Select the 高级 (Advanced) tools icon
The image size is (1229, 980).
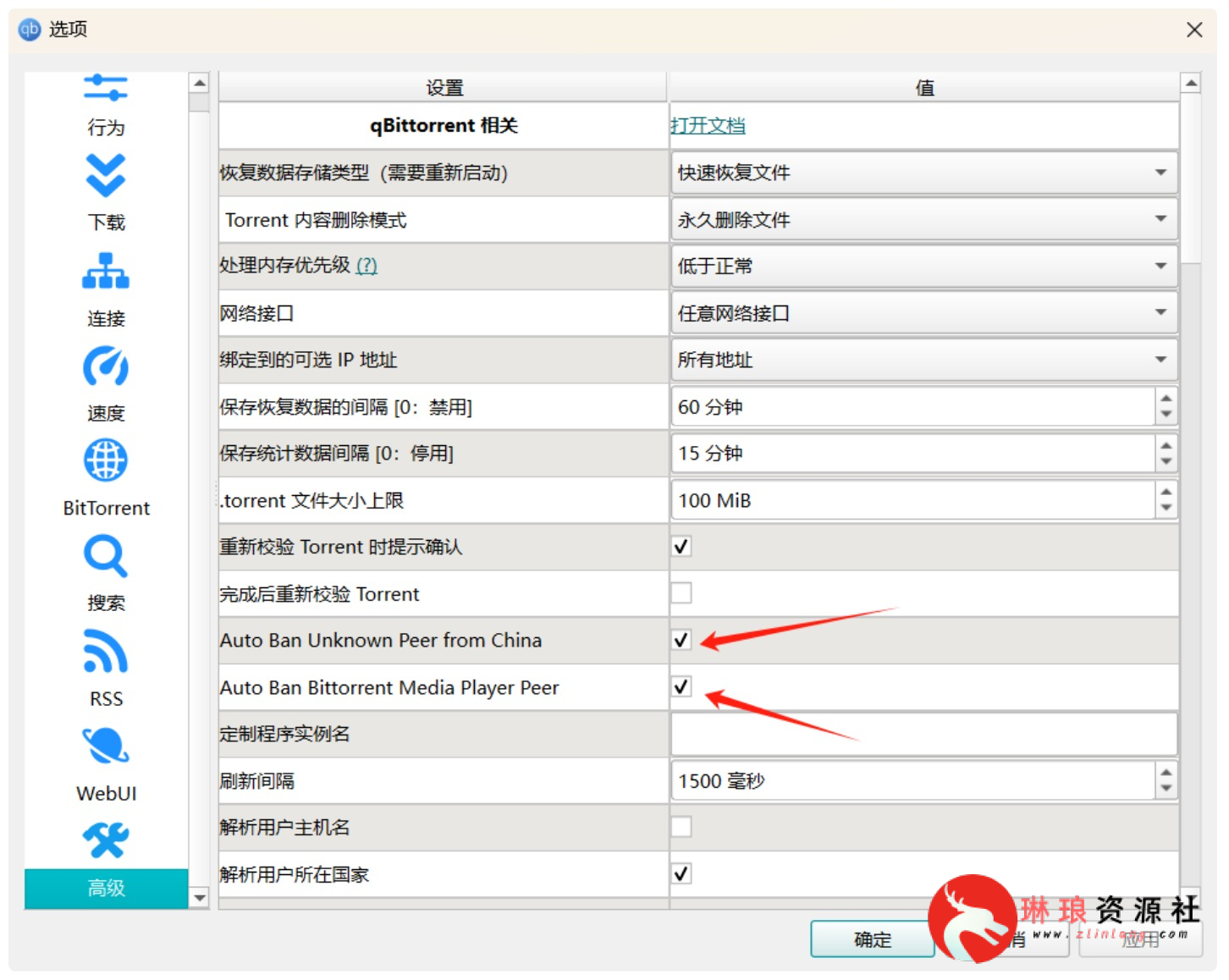(x=106, y=840)
